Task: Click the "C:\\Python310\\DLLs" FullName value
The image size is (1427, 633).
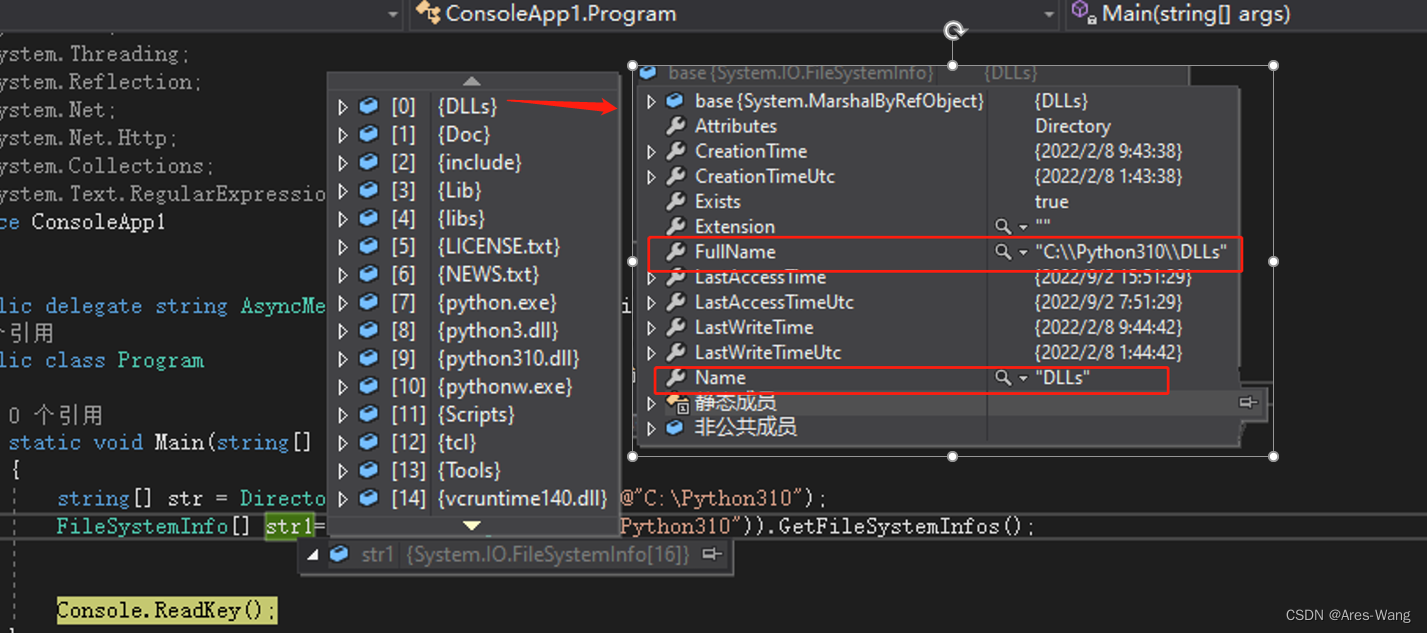Action: tap(1131, 252)
